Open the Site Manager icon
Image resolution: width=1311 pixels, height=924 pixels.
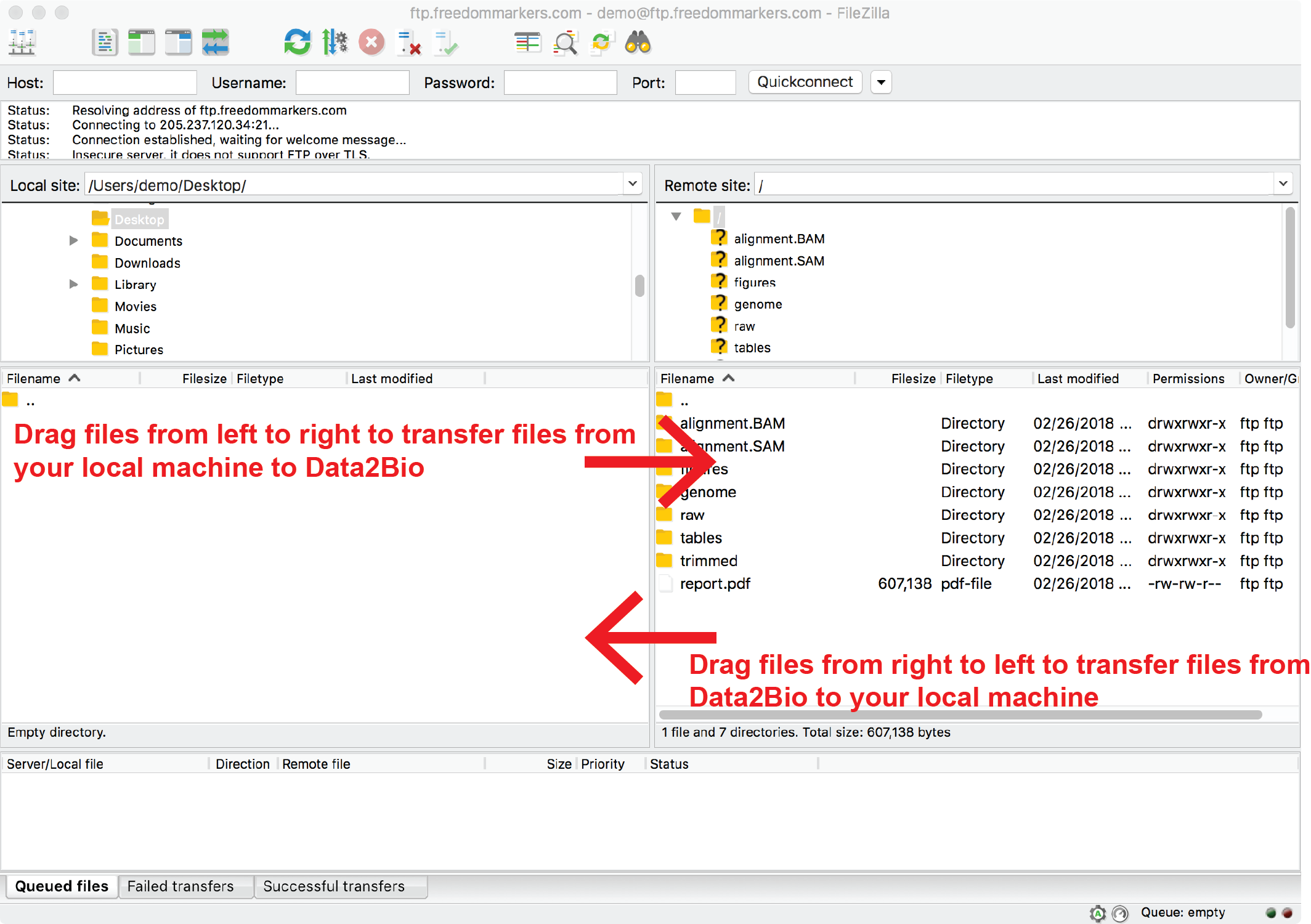point(22,43)
